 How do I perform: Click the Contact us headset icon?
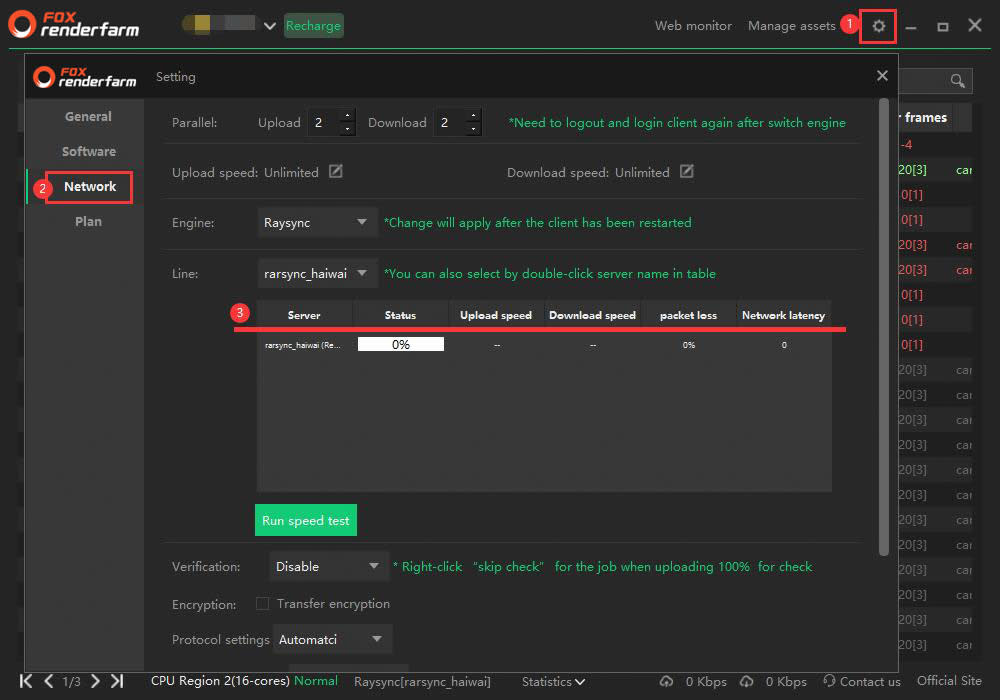coord(828,681)
